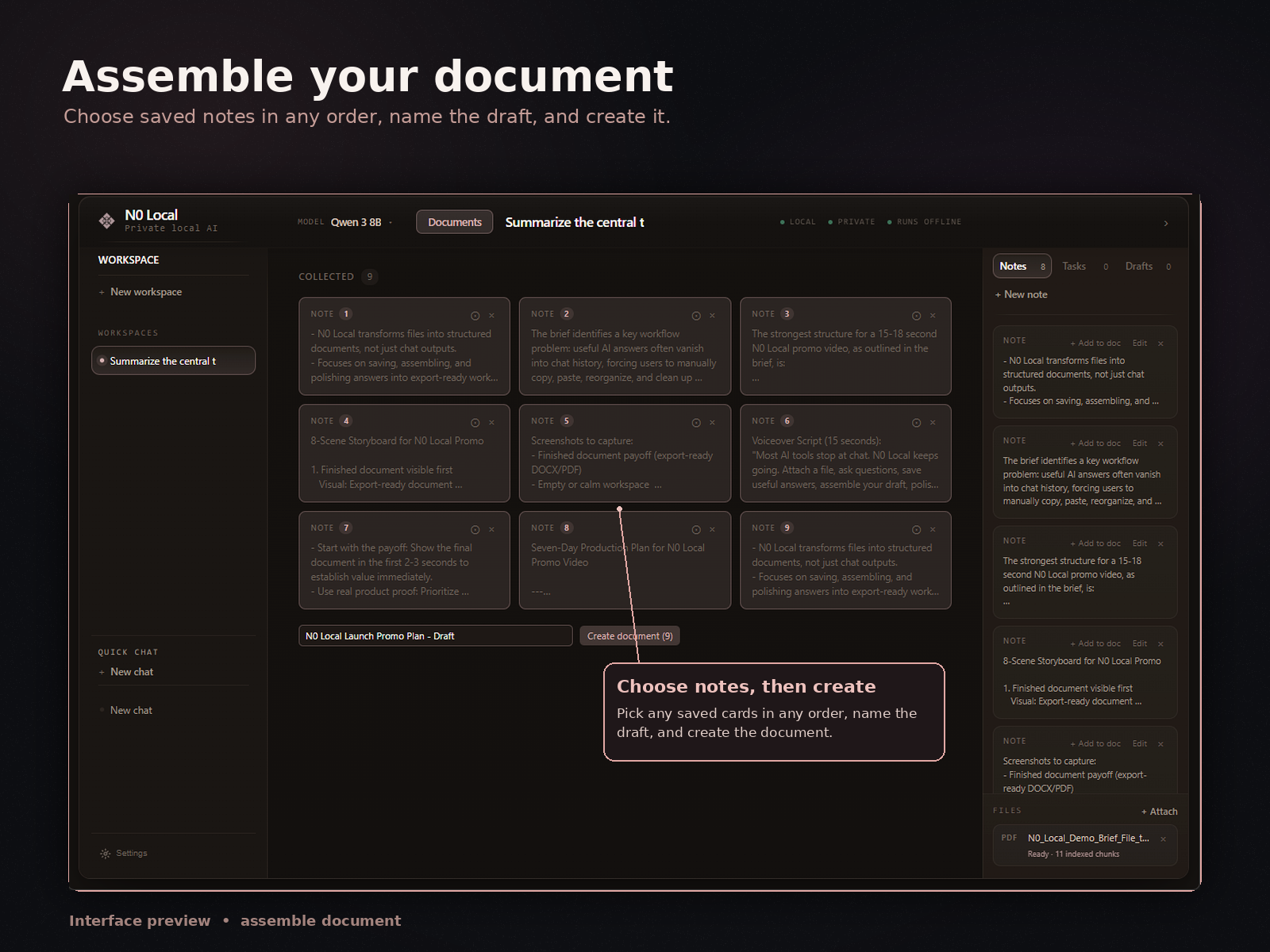Click the LOCAL status indicator

pyautogui.click(x=799, y=222)
